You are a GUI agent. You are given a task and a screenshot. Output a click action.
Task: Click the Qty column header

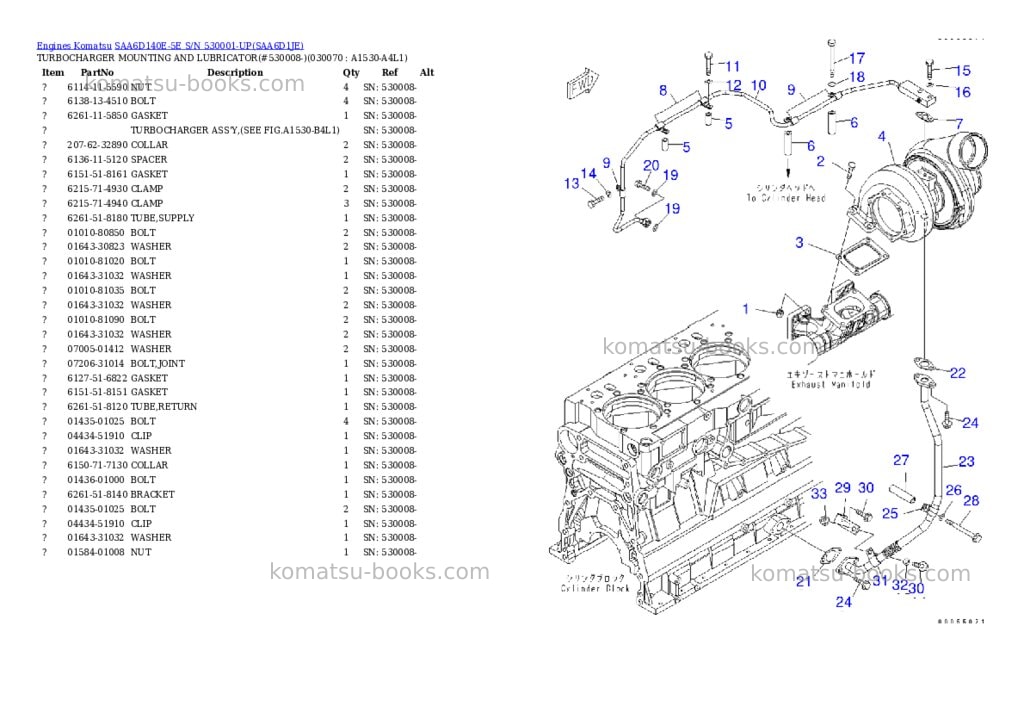click(x=351, y=72)
